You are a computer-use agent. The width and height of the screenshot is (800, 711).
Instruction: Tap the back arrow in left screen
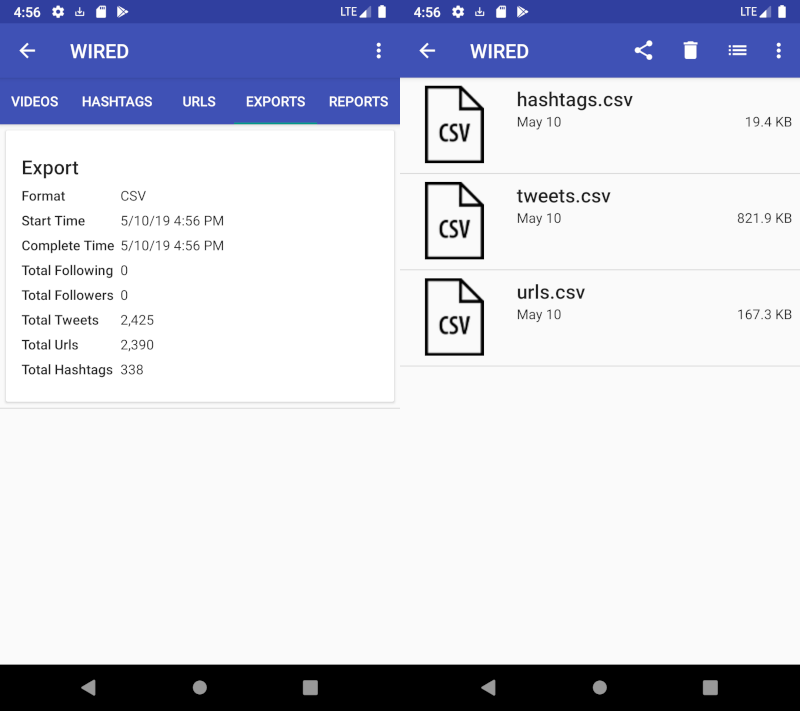coord(27,51)
